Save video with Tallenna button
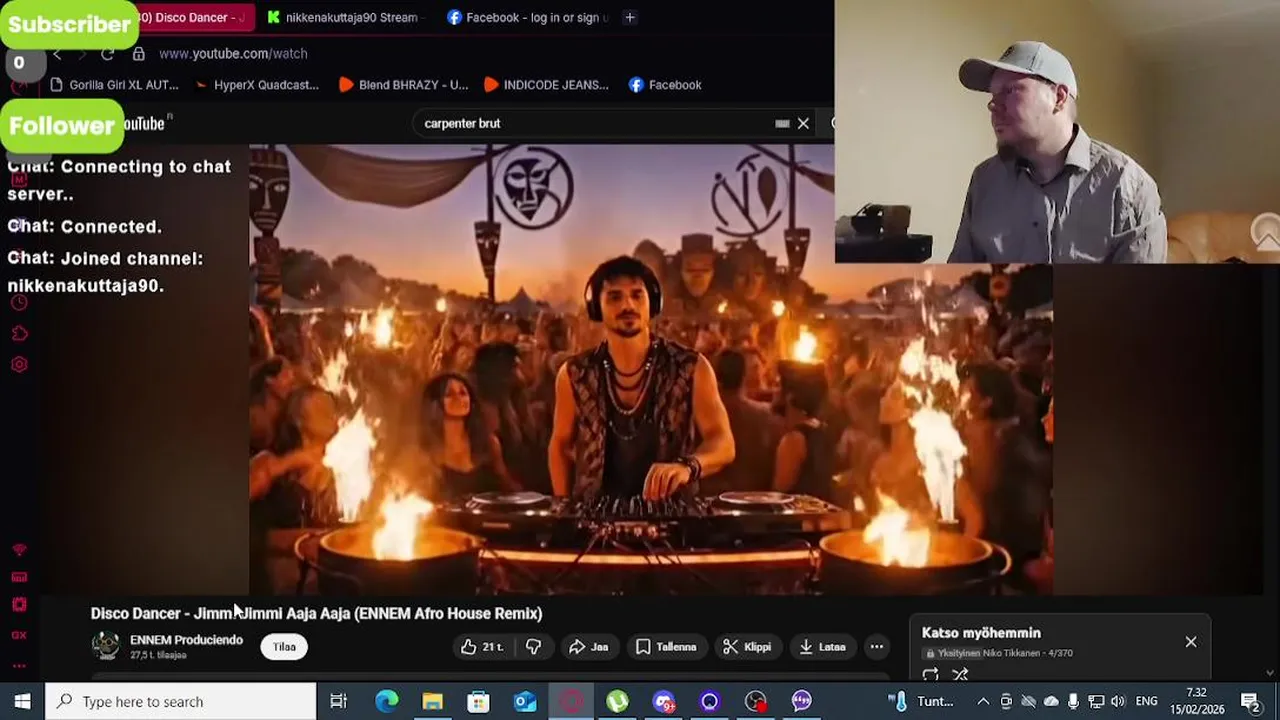1280x720 pixels. tap(665, 647)
